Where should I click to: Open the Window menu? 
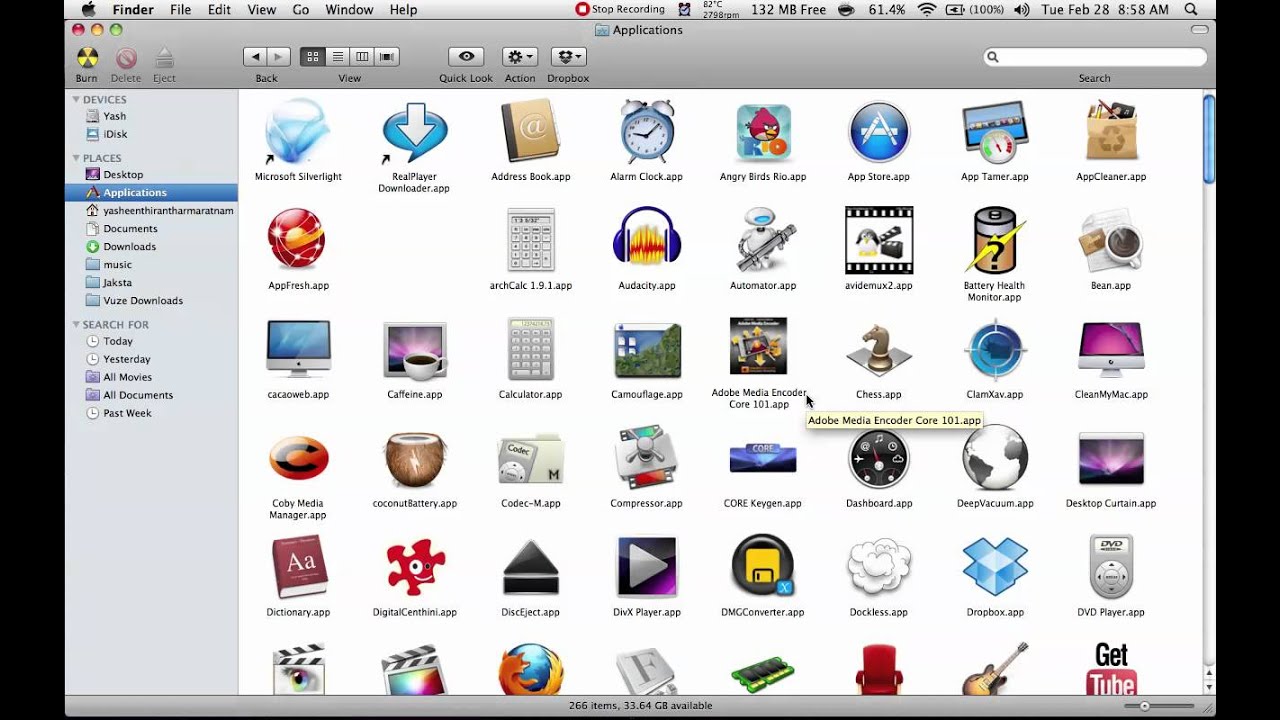[349, 9]
